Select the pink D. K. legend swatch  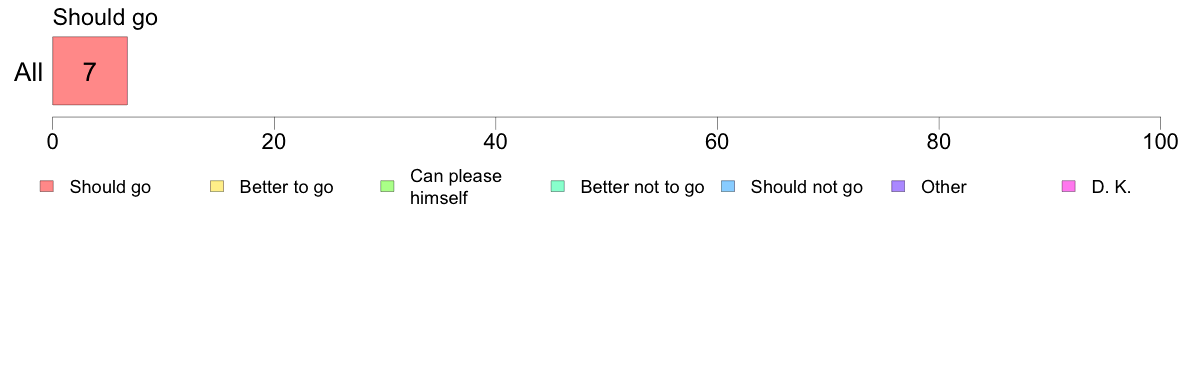coord(1069,187)
